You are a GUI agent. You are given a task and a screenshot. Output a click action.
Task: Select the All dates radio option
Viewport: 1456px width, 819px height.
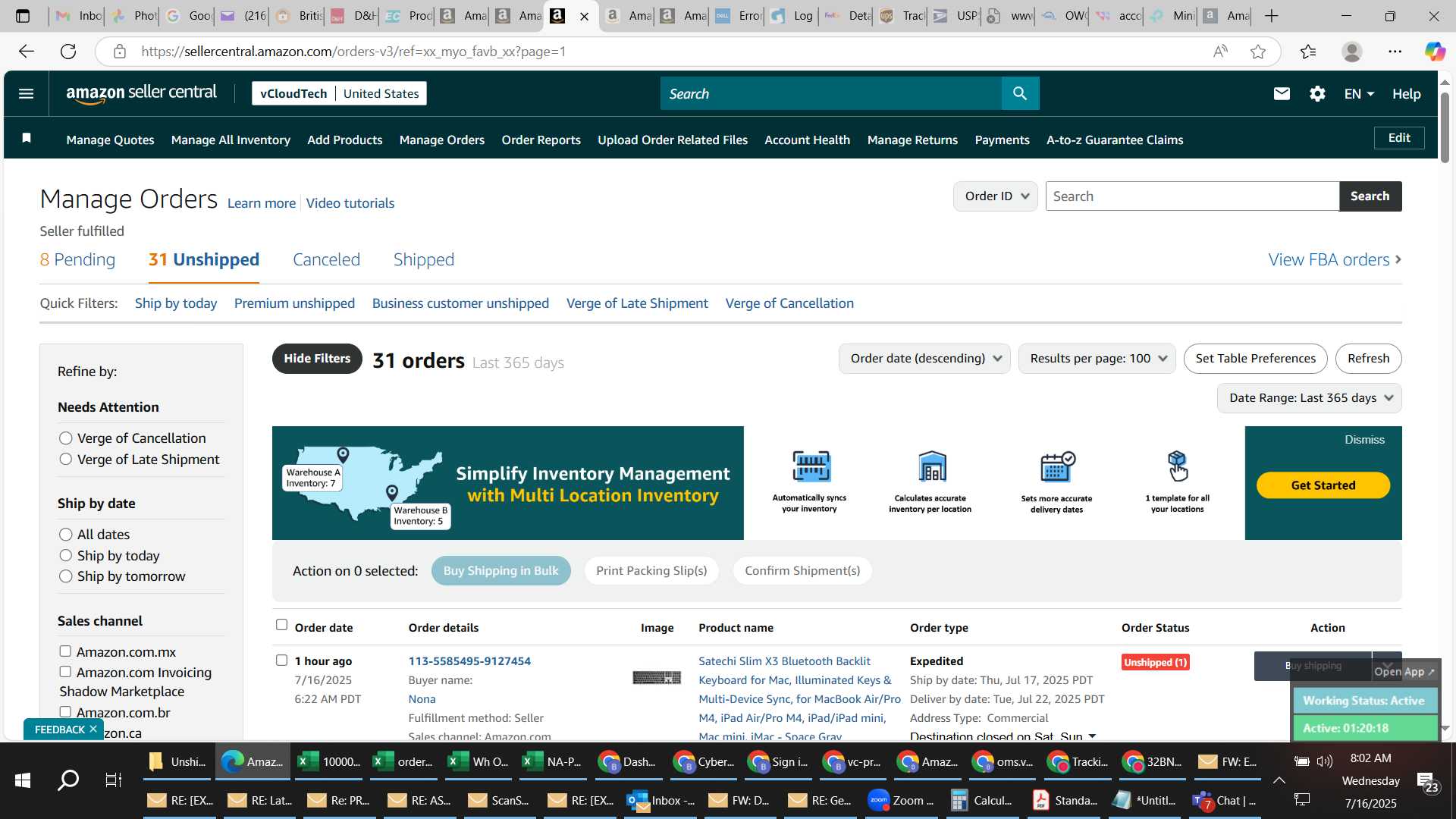pos(66,535)
